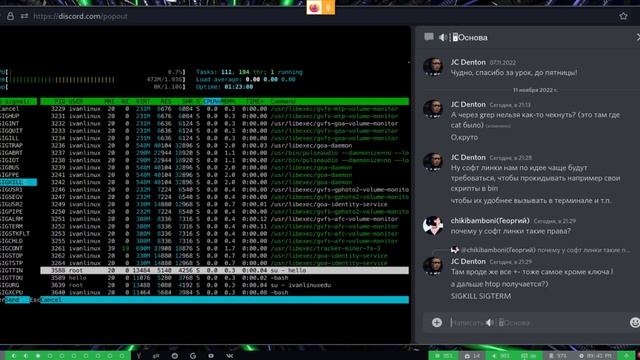The image size is (640, 360).
Task: Click the '14' status bar widget
Action: click(x=473, y=356)
